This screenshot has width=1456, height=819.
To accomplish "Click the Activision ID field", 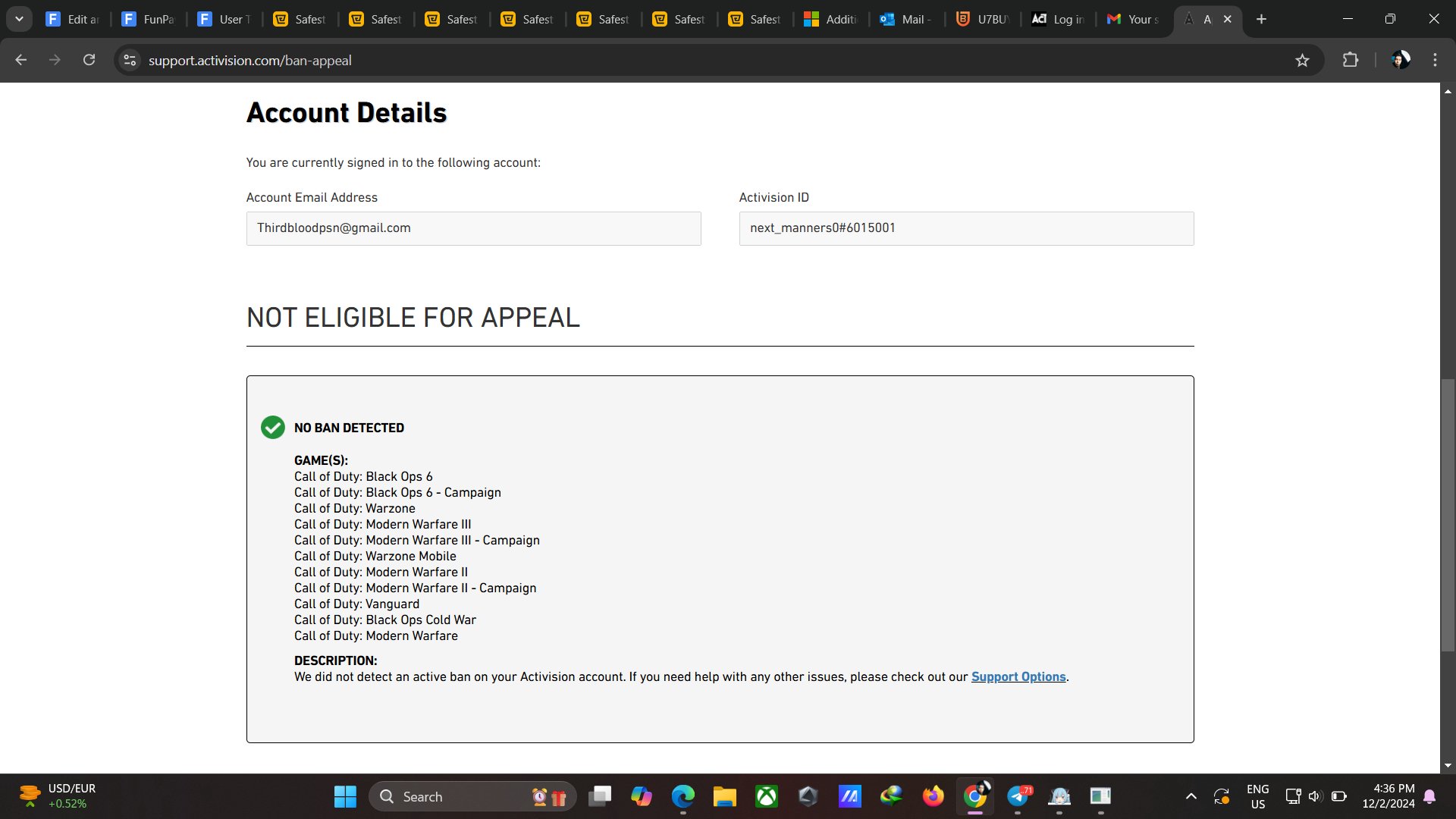I will tap(966, 228).
